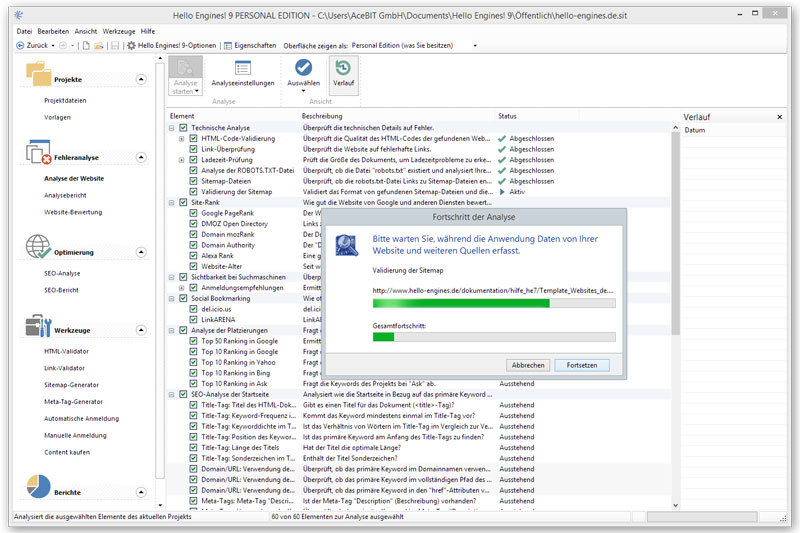Image resolution: width=800 pixels, height=533 pixels.
Task: Click the Datum column header in Verlauf
Action: tap(695, 131)
